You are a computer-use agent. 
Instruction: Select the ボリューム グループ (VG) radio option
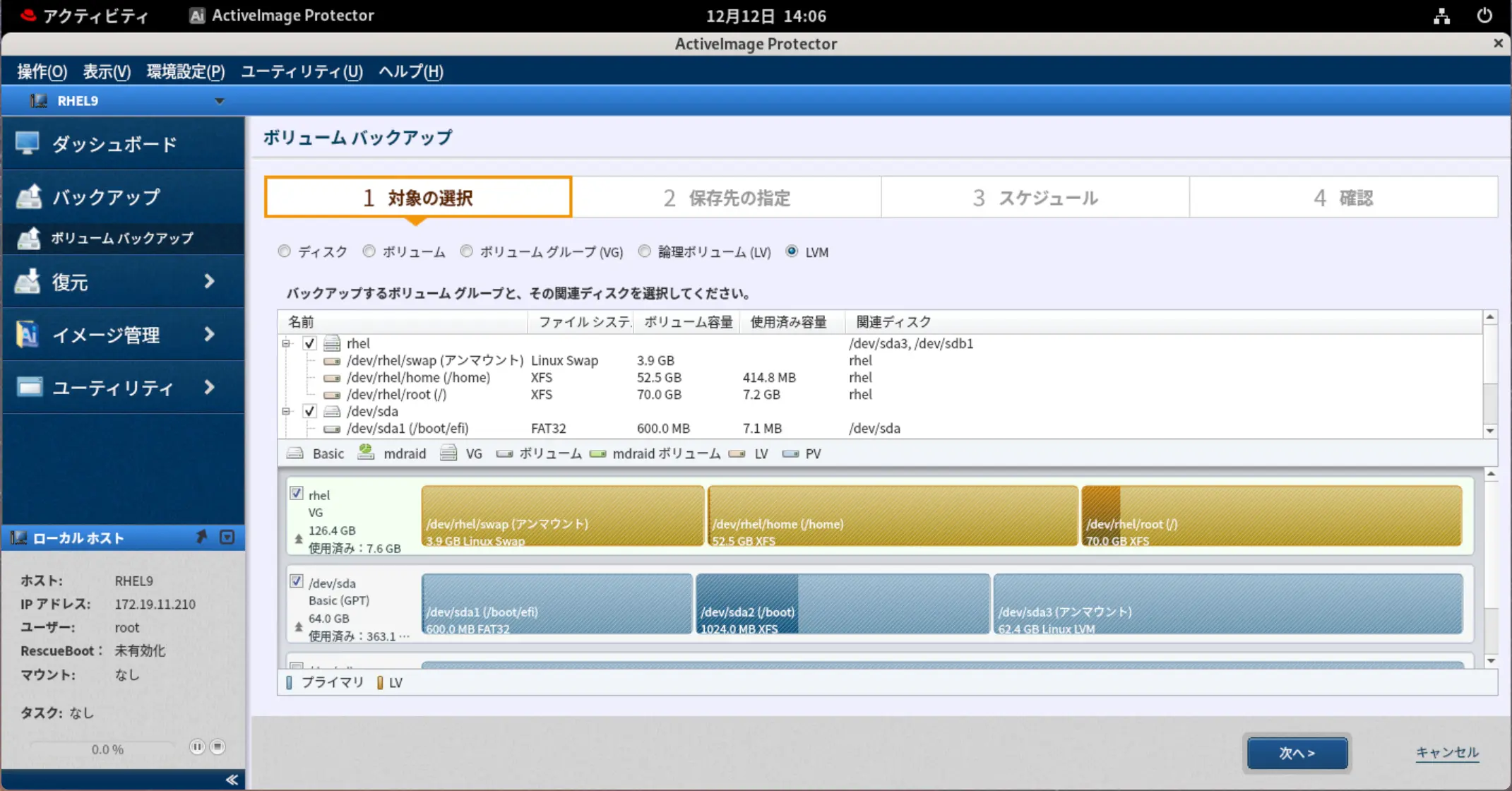(466, 251)
